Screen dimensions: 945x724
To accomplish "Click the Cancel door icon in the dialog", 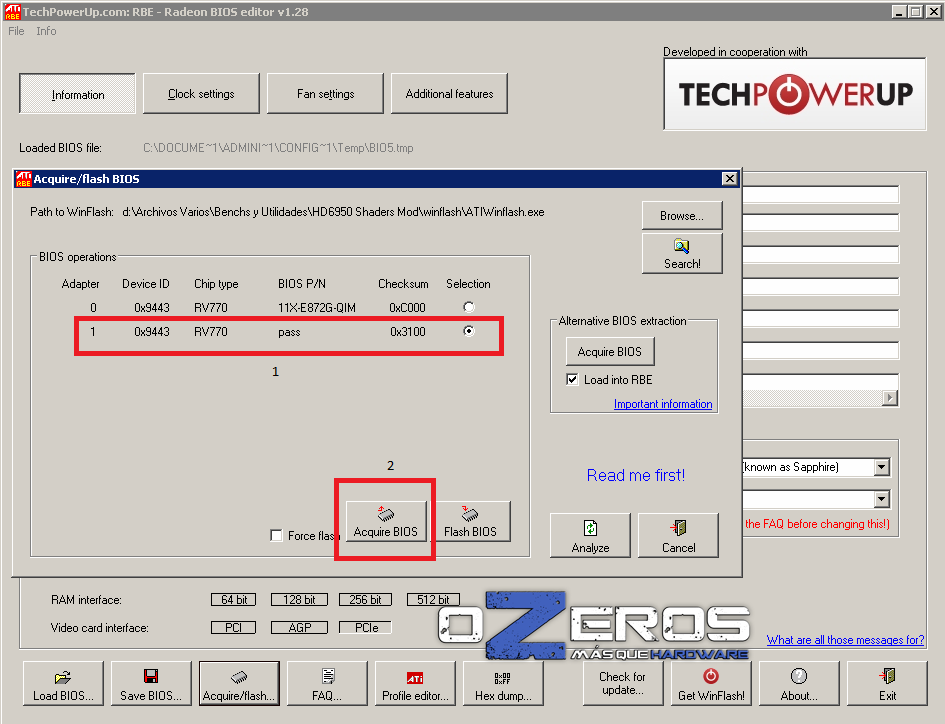I will click(x=678, y=528).
